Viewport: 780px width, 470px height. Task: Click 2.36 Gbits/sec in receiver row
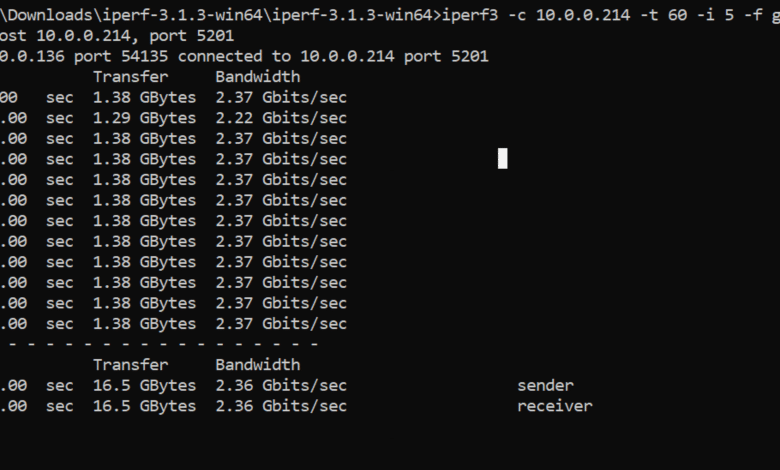pos(281,406)
